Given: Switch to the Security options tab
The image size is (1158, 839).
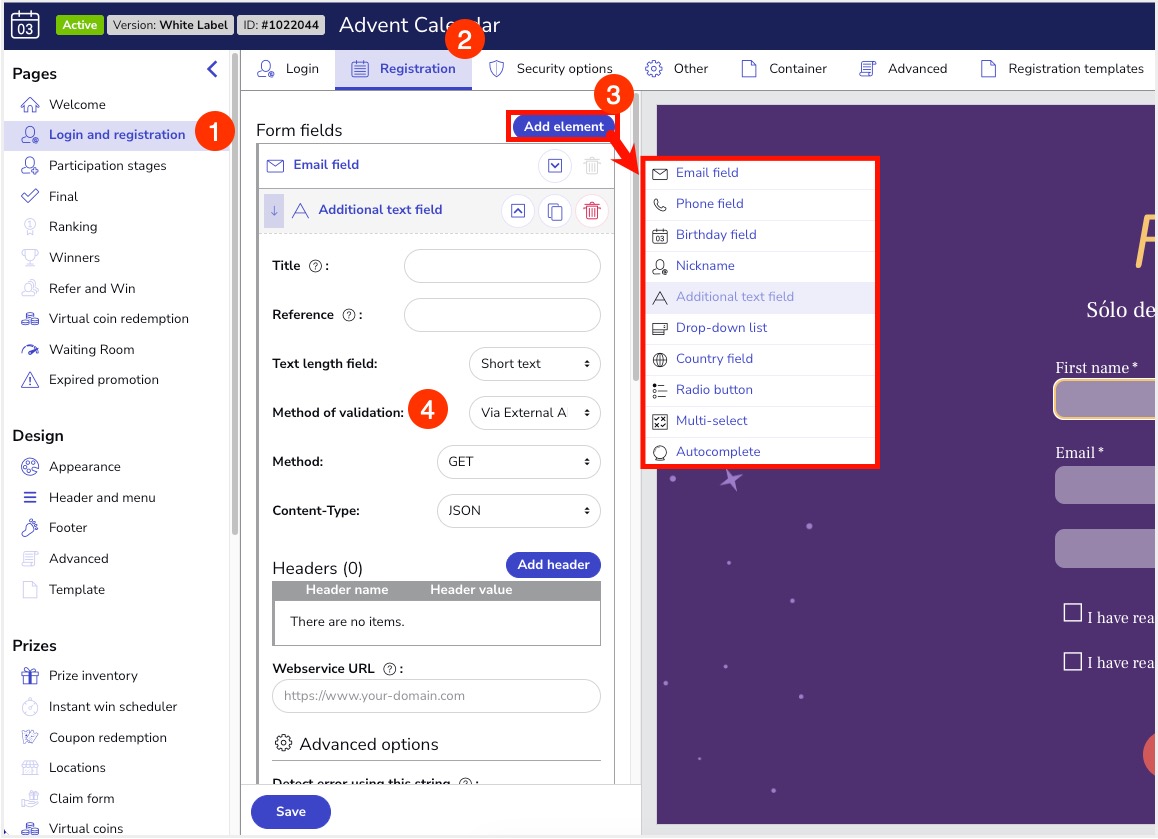Looking at the screenshot, I should [x=551, y=69].
